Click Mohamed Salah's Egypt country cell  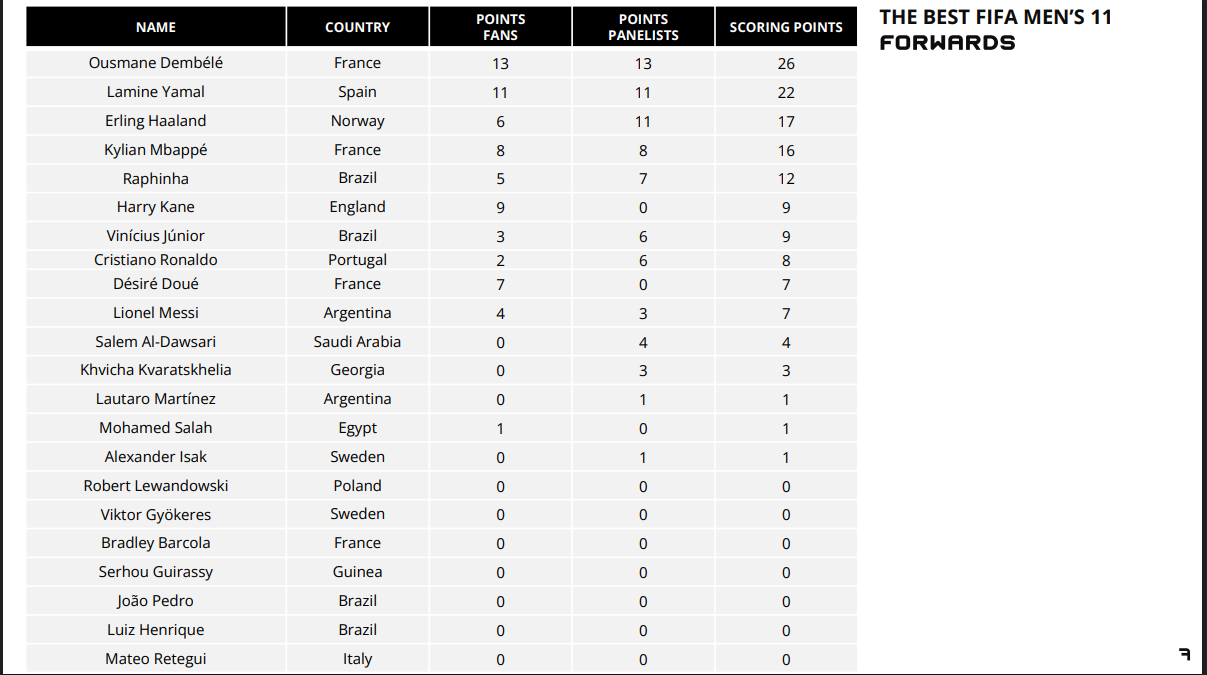[357, 428]
